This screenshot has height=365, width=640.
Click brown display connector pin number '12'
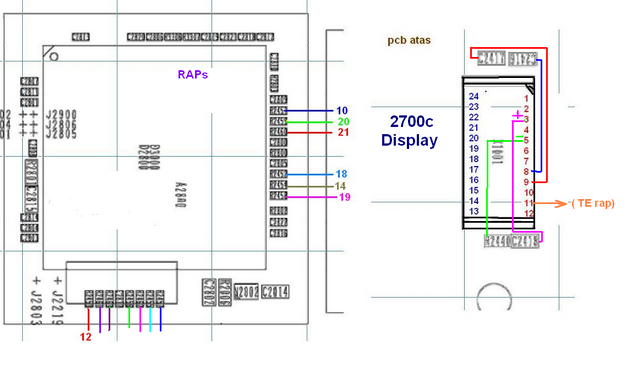529,214
